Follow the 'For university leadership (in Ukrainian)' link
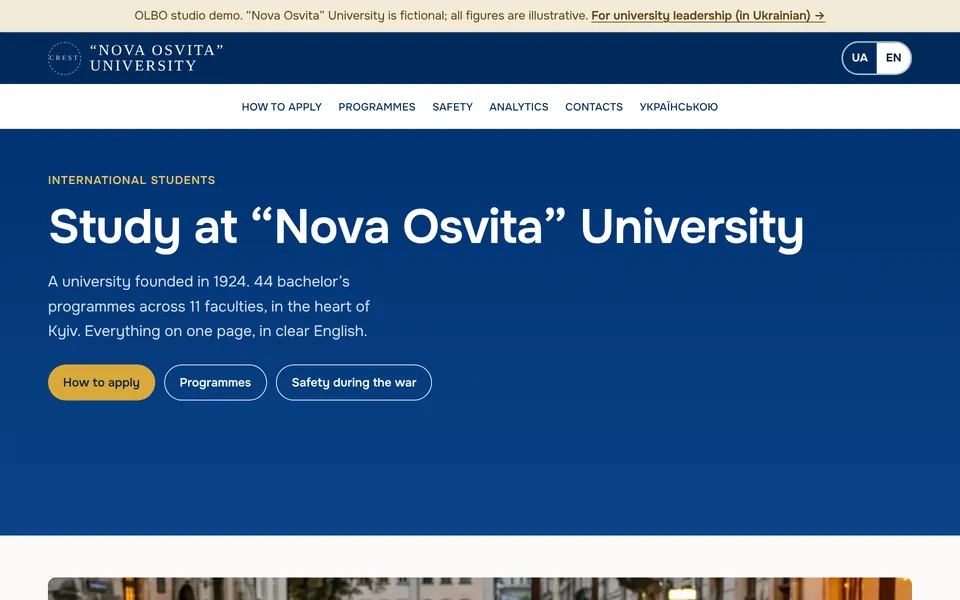The image size is (960, 600). tap(708, 15)
